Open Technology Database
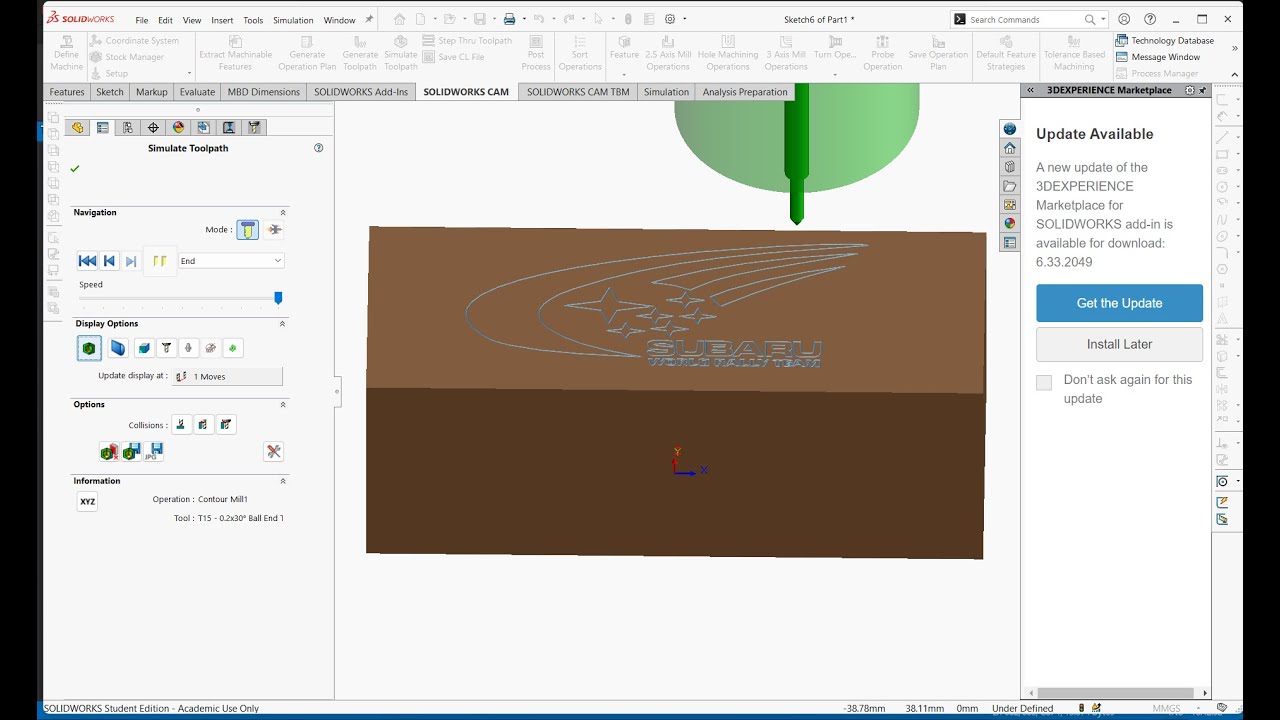The image size is (1280, 720). click(1165, 41)
